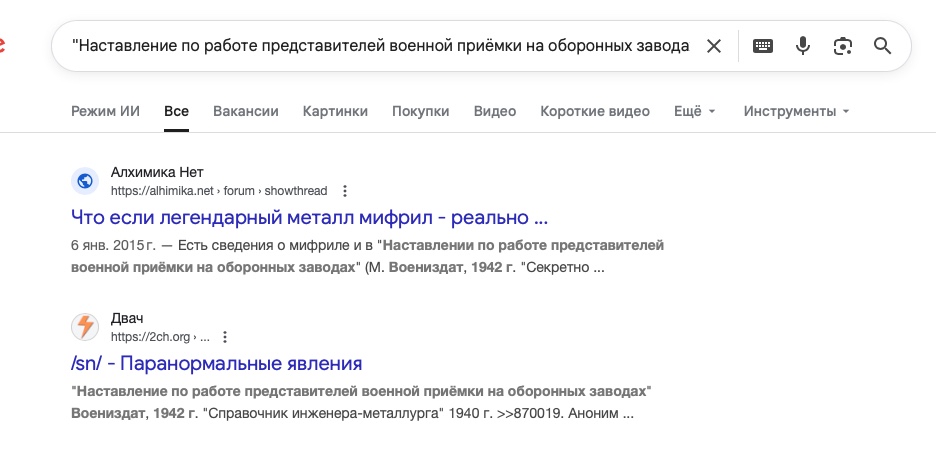This screenshot has width=936, height=459.
Task: Click the Двач site name
Action: tap(127, 318)
